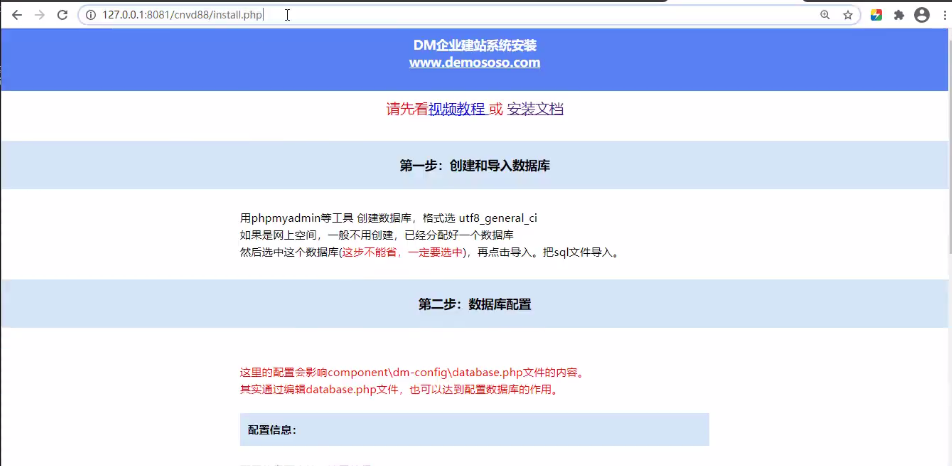
Task: Open the Chrome three-dot menu
Action: (x=942, y=15)
